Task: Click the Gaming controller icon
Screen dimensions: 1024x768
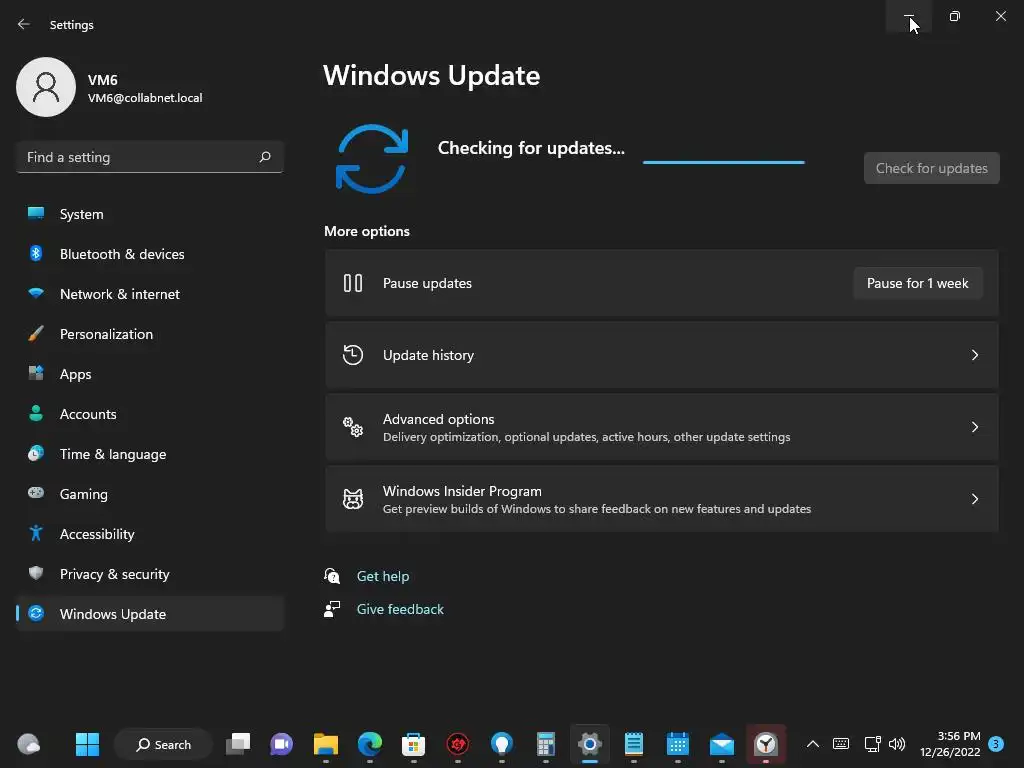Action: 36,493
